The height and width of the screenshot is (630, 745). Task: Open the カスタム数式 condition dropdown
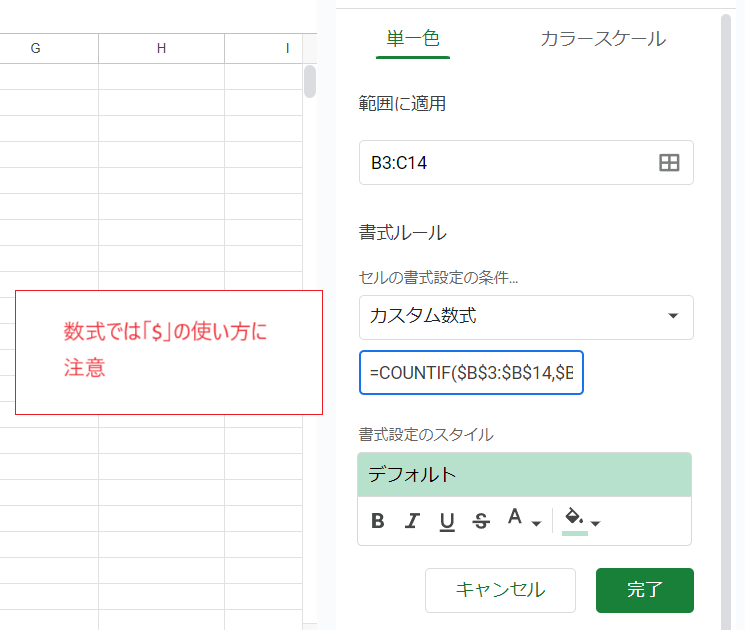pos(526,317)
